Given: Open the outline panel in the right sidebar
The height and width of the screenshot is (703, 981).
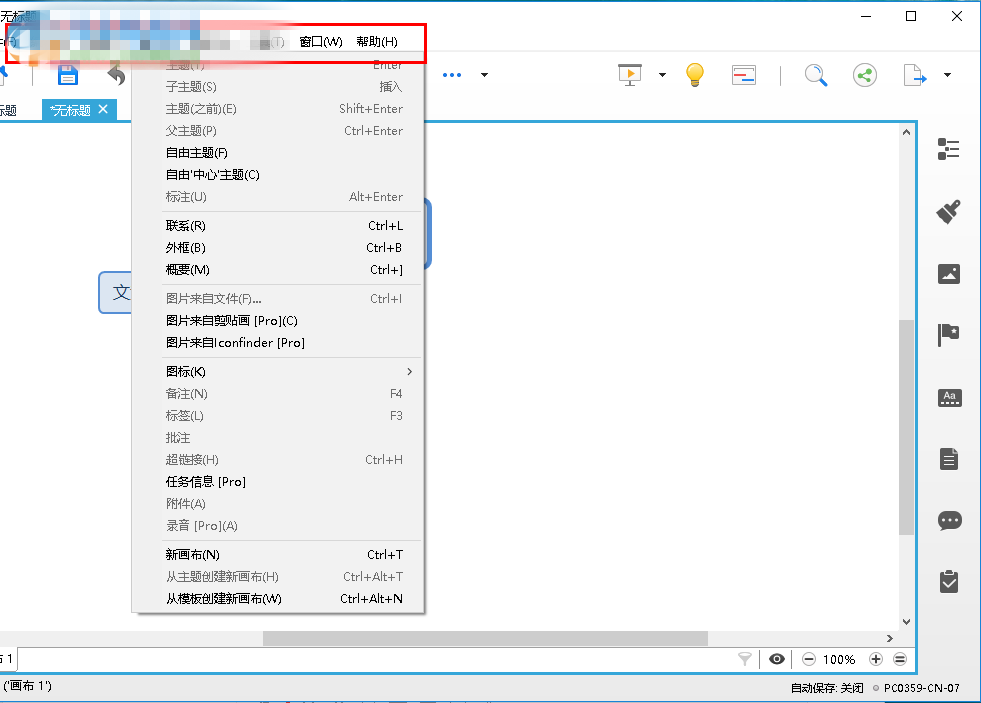Looking at the screenshot, I should [948, 148].
